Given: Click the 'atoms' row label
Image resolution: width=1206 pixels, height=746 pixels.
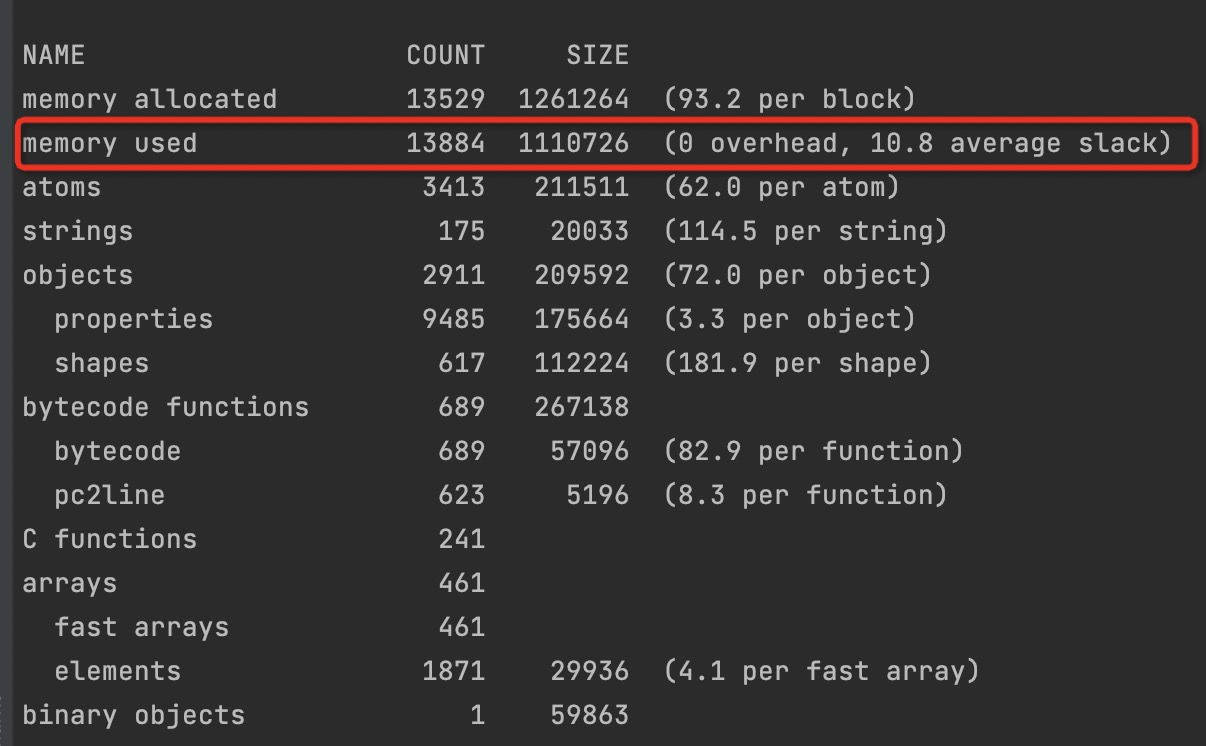Looking at the screenshot, I should point(62,187).
